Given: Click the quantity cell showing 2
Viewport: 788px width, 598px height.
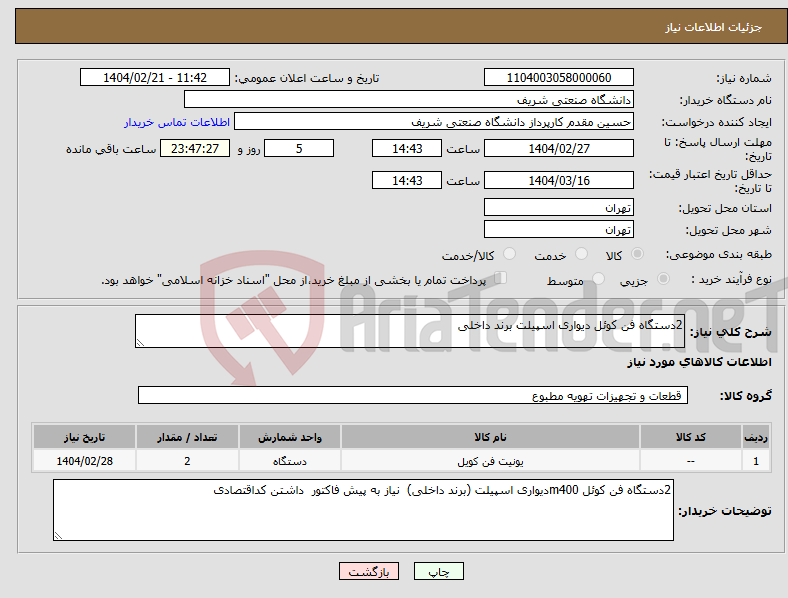Looking at the screenshot, I should coord(187,461).
